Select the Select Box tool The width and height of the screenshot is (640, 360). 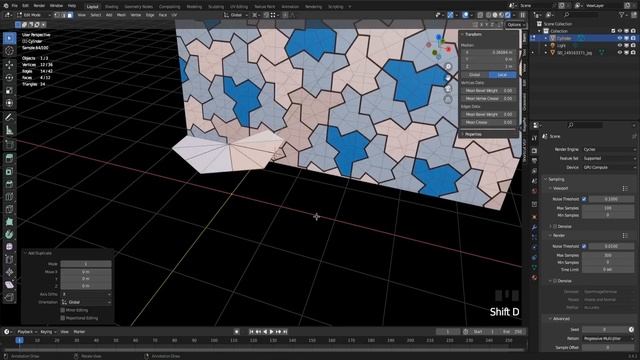click(9, 38)
